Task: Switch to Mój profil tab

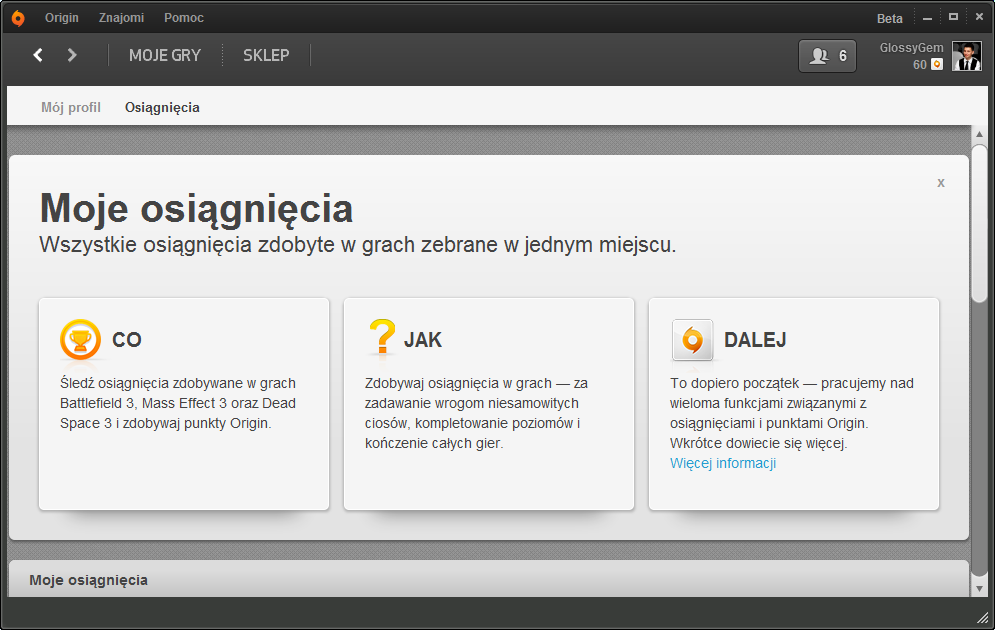Action: (71, 107)
